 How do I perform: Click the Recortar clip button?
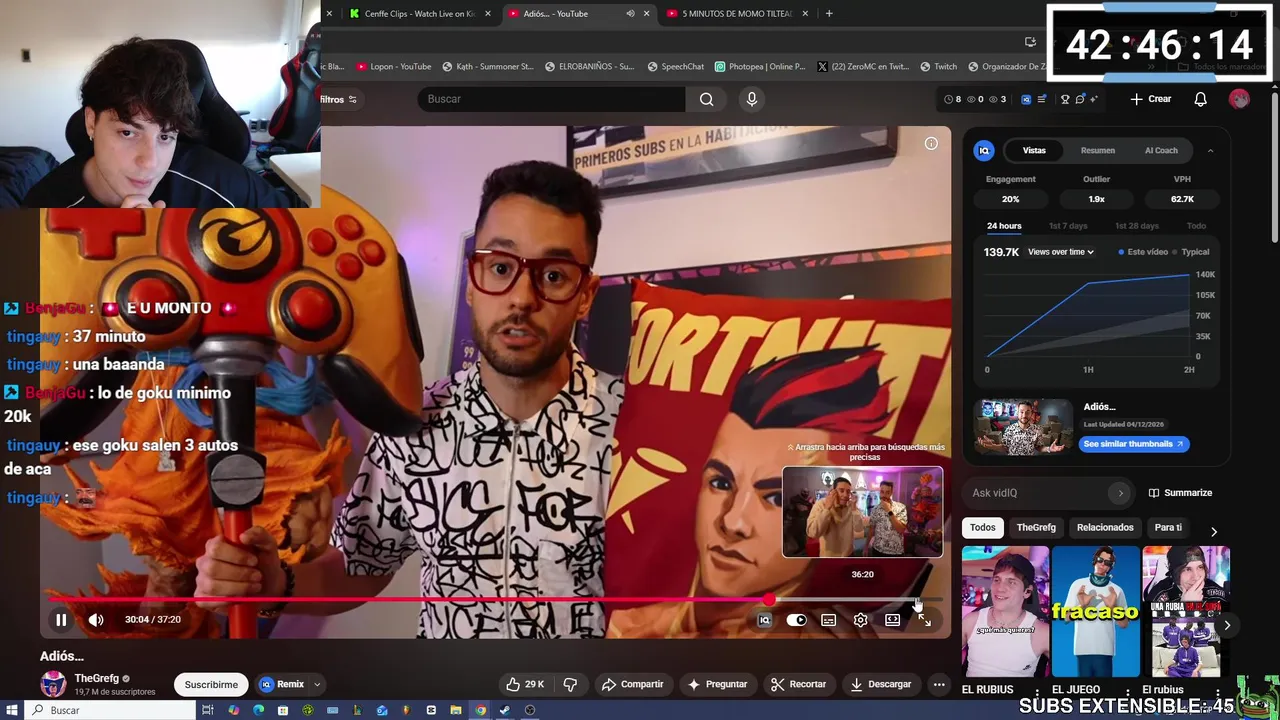pyautogui.click(x=798, y=684)
